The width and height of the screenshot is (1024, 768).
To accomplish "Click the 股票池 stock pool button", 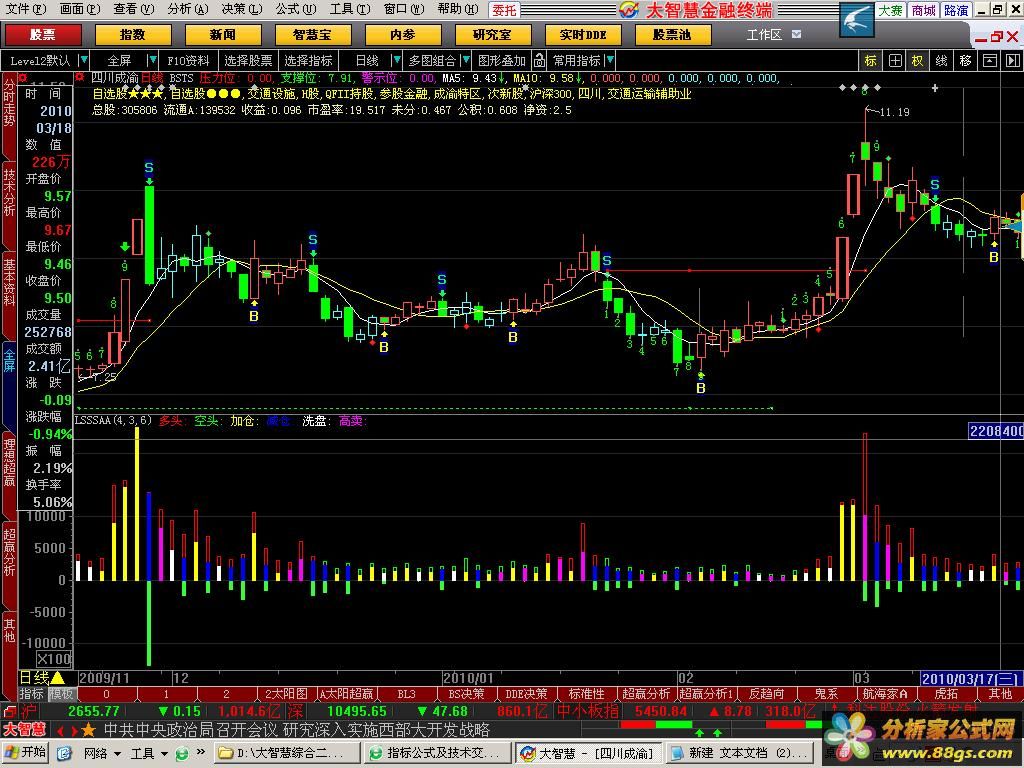I will [671, 35].
